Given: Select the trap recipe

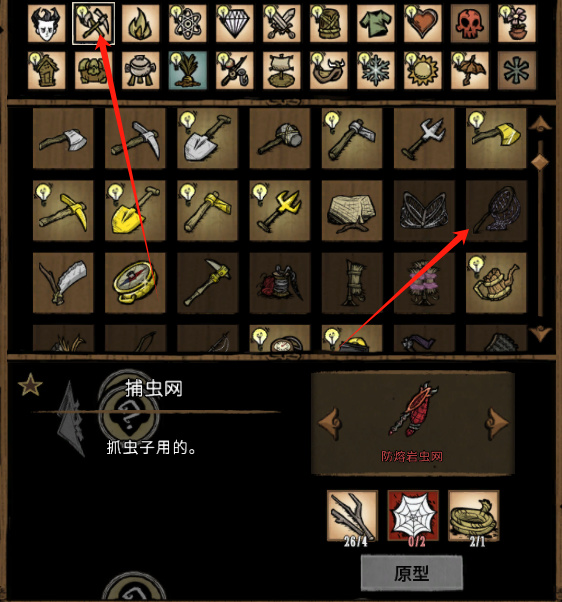Looking at the screenshot, I should [352, 210].
